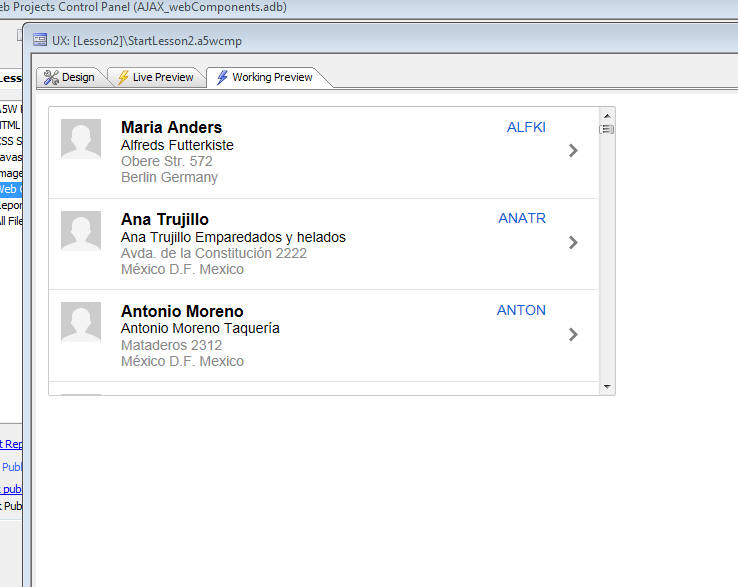Click the Live Preview lightning bolt icon
Viewport: 738px width, 587px height.
point(123,77)
